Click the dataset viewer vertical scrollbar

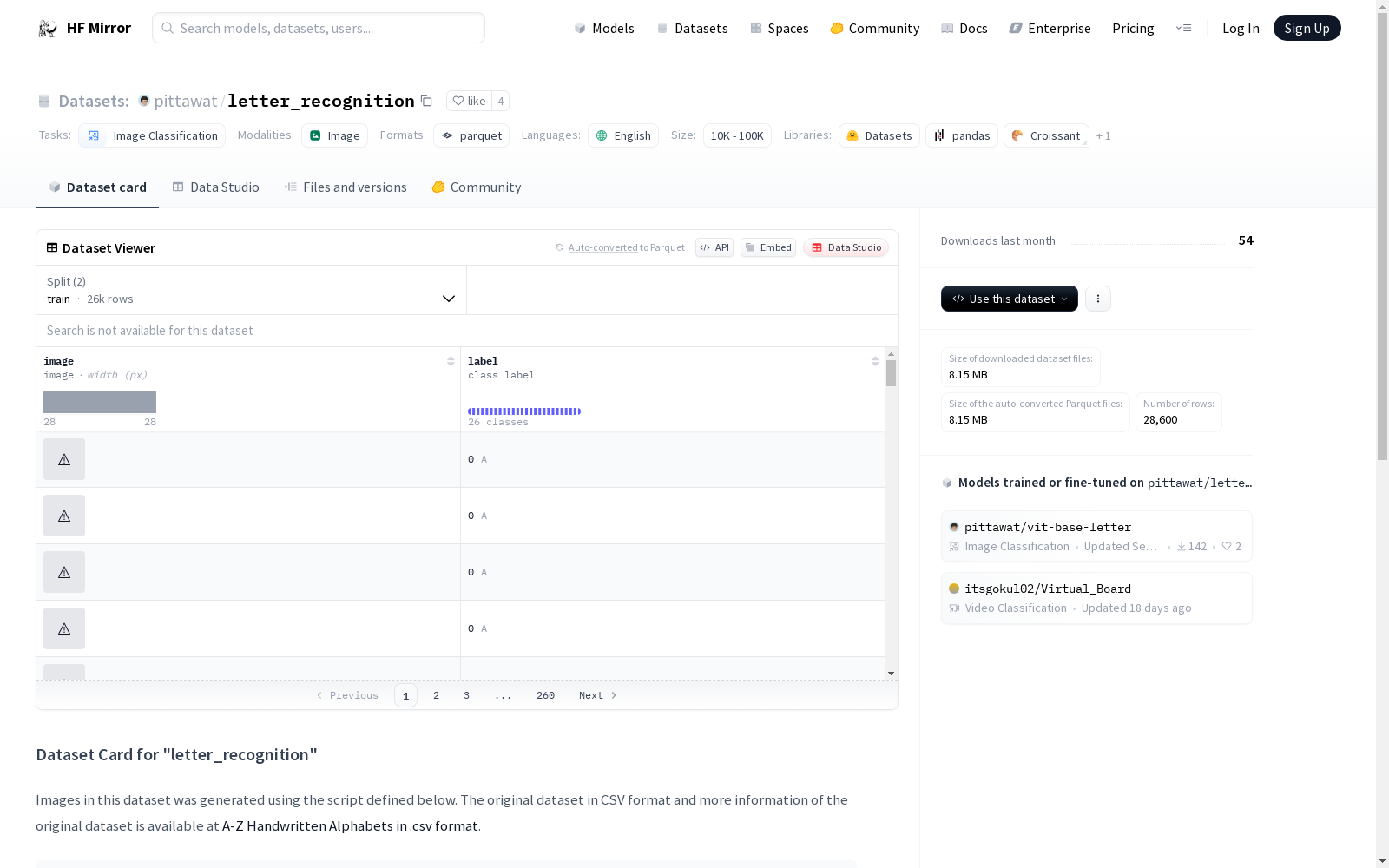891,373
